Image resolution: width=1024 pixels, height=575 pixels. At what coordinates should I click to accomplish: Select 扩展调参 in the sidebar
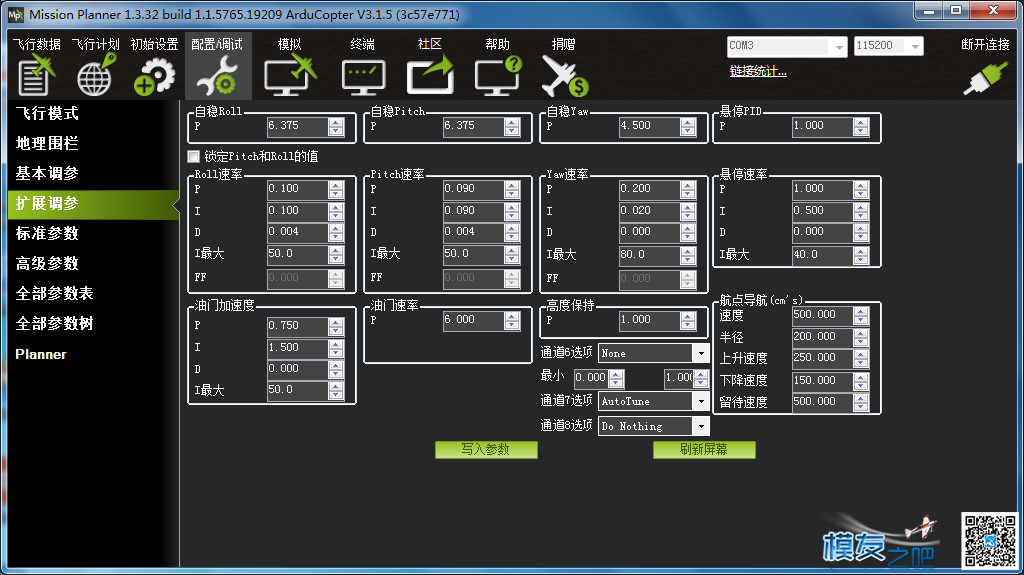click(93, 204)
